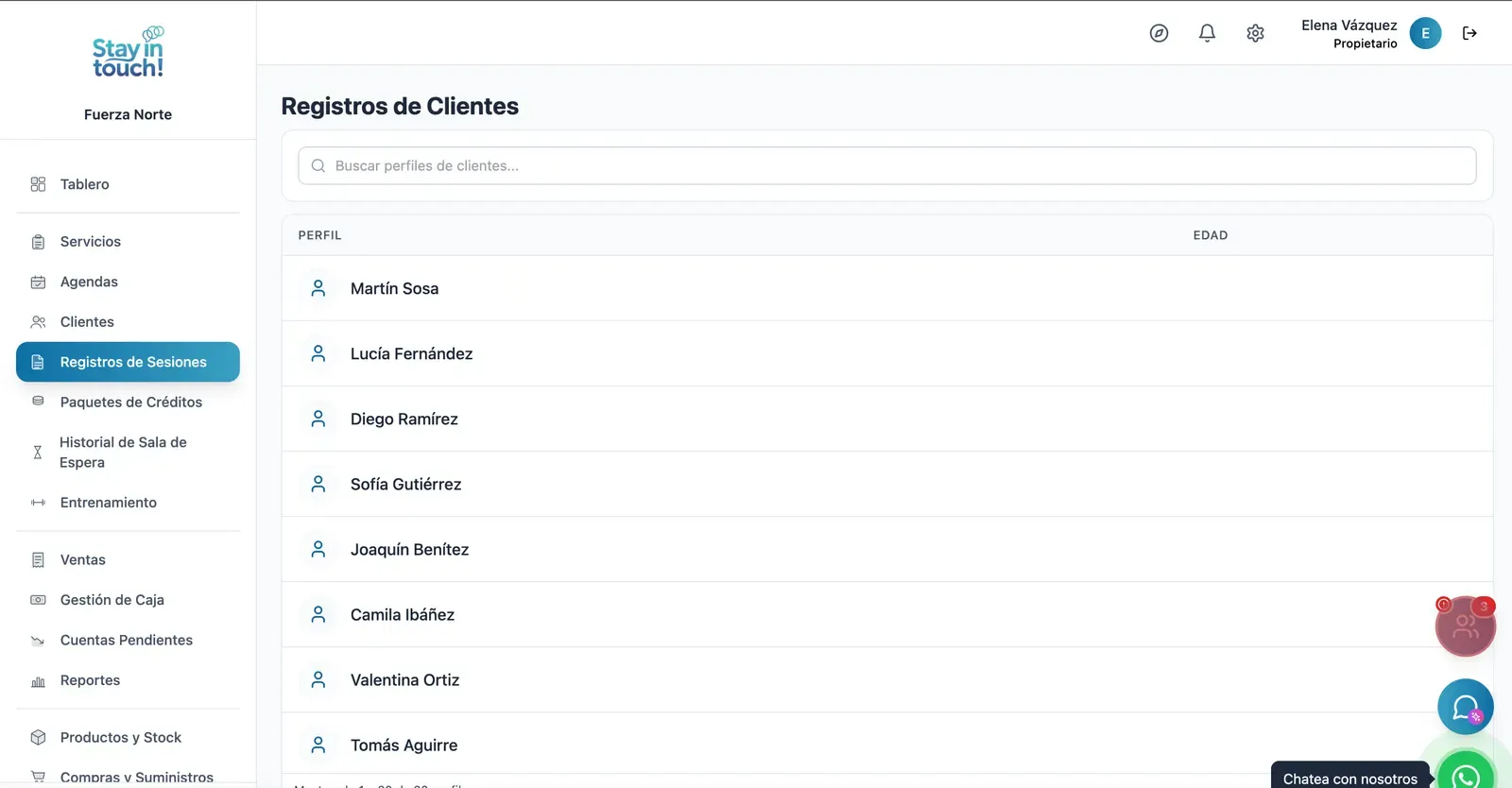Open Clientes in the sidebar
The height and width of the screenshot is (788, 1512).
pos(128,322)
